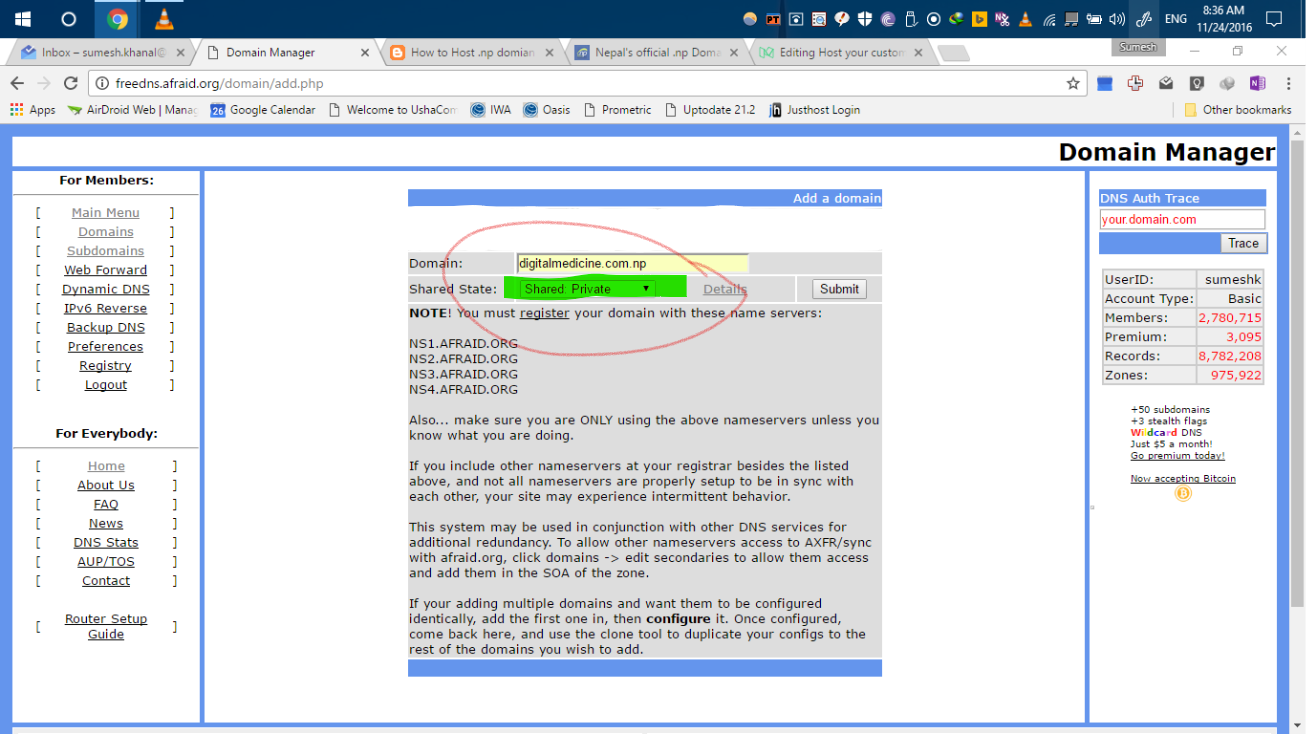1306x734 pixels.
Task: Go back to the previous page
Action: (x=17, y=83)
